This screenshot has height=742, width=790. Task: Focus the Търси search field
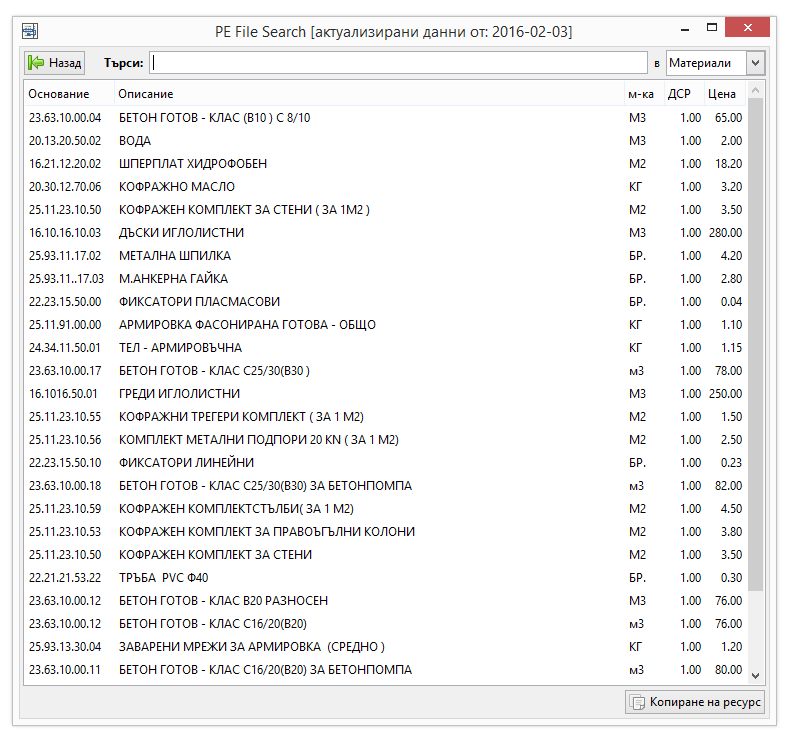(x=398, y=63)
